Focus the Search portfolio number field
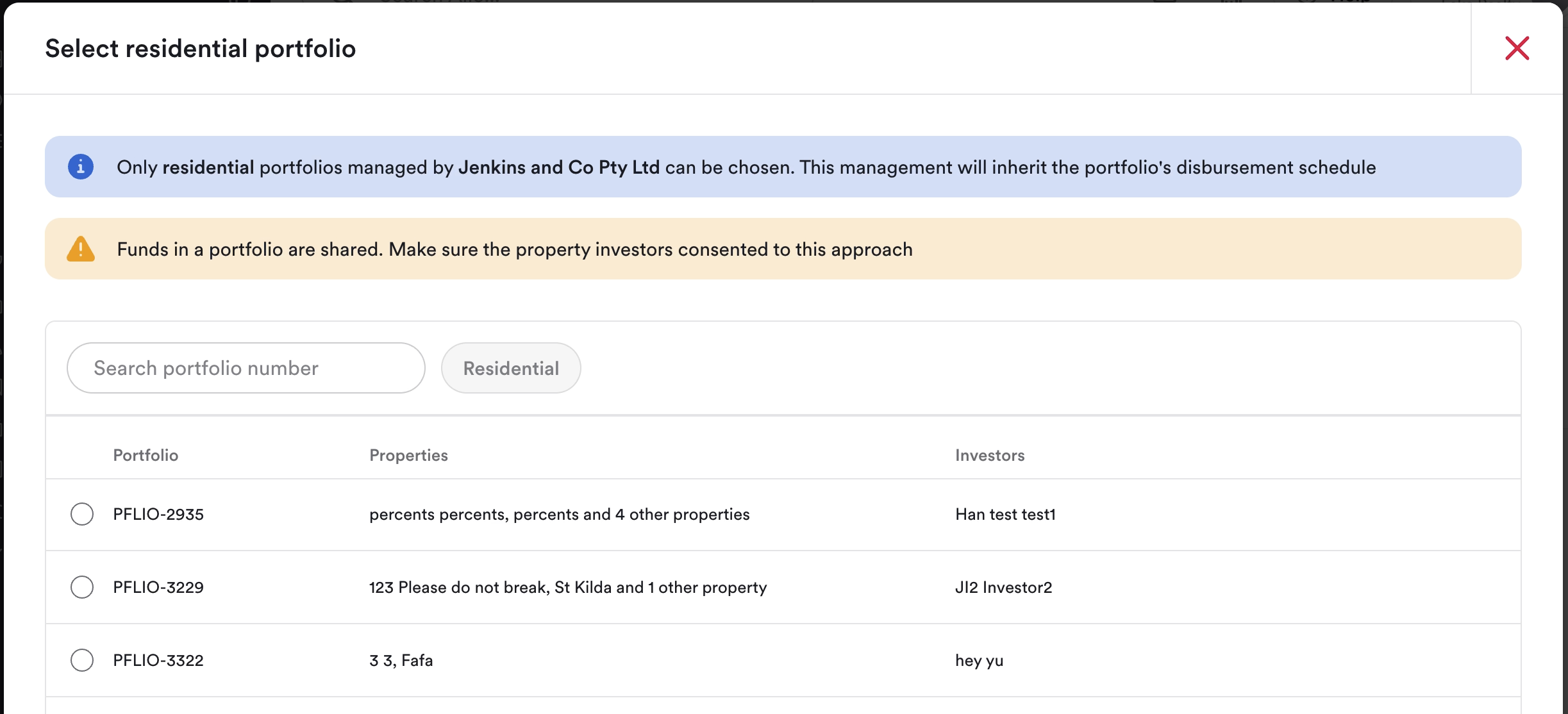Screen dimensions: 1568x714 (246, 368)
